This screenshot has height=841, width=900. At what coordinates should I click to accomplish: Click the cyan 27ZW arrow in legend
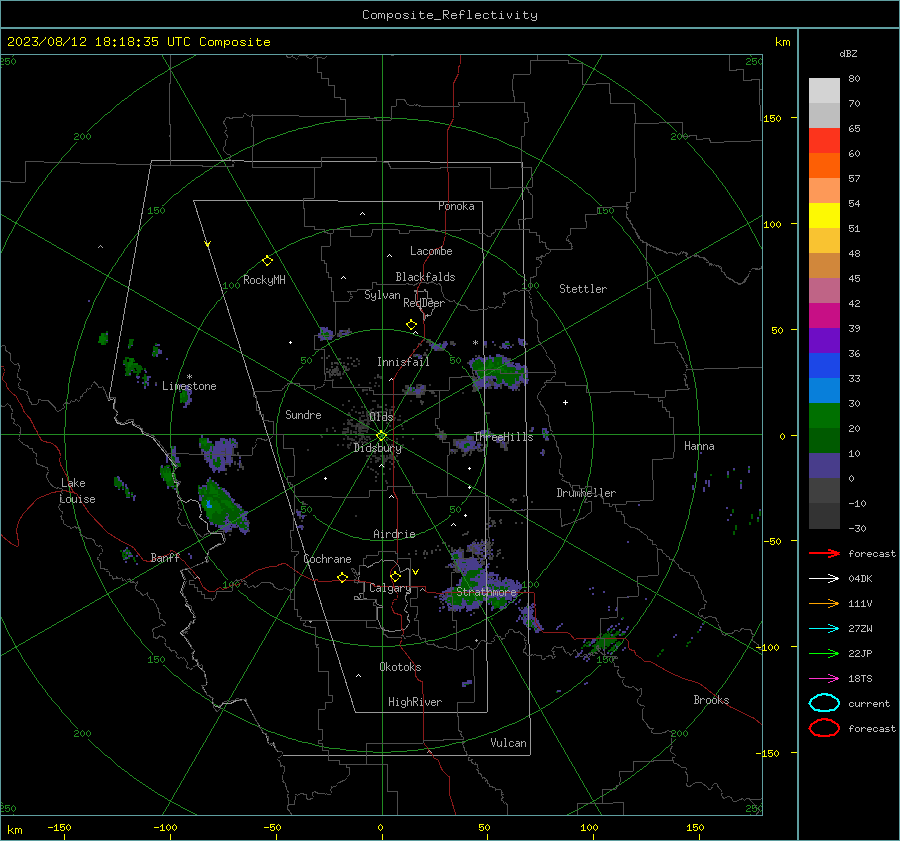click(824, 629)
